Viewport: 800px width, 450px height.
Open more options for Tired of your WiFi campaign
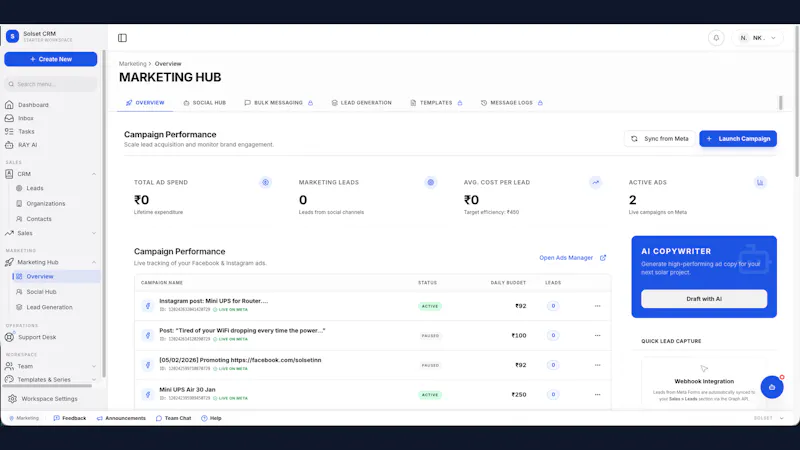597,336
